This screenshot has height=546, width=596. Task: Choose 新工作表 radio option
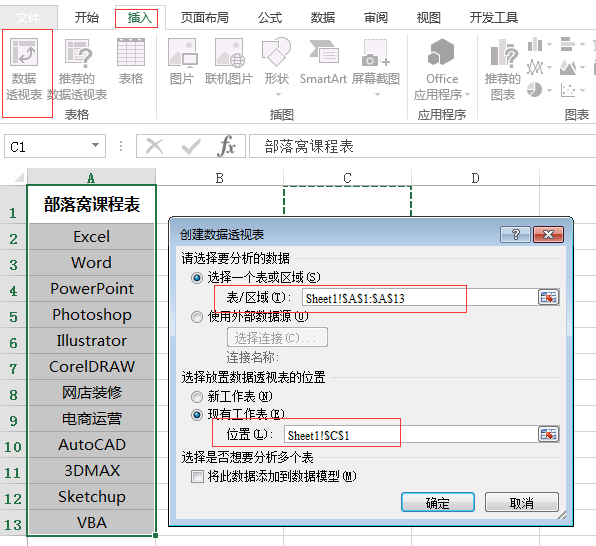click(x=197, y=397)
